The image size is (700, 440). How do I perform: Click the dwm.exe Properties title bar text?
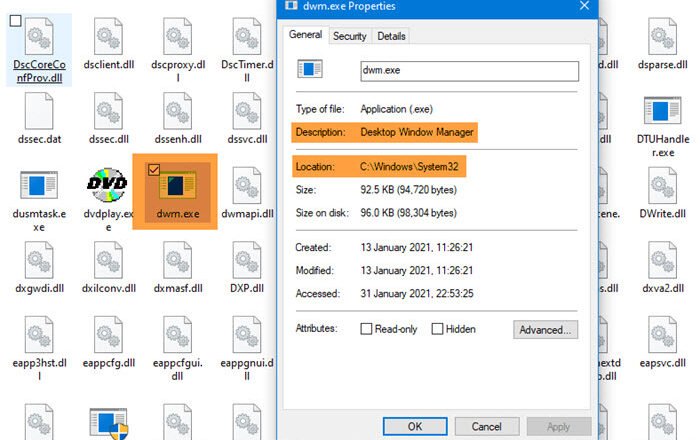[349, 6]
